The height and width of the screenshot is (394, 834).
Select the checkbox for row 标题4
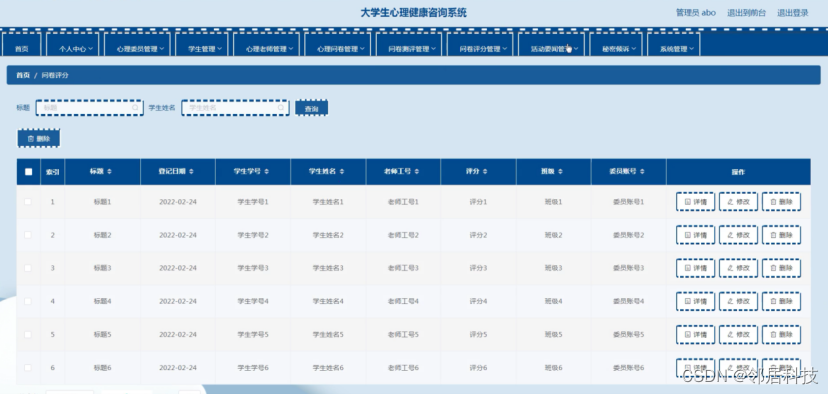[28, 301]
